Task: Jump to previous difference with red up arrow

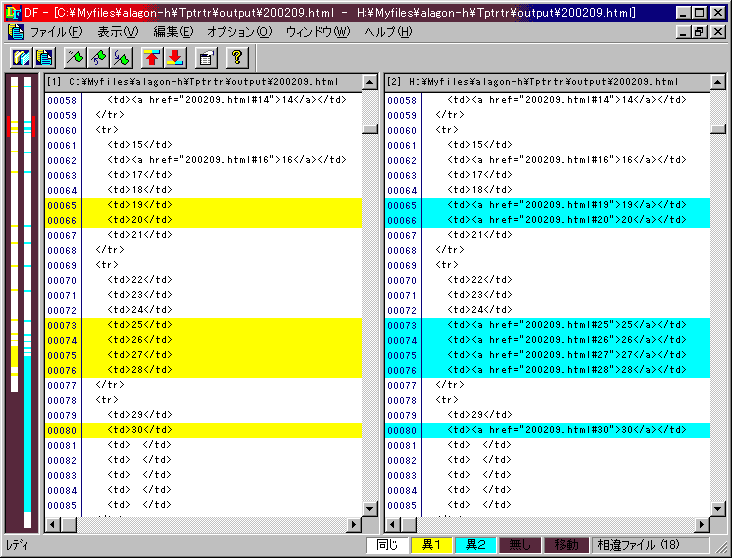Action: (152, 58)
